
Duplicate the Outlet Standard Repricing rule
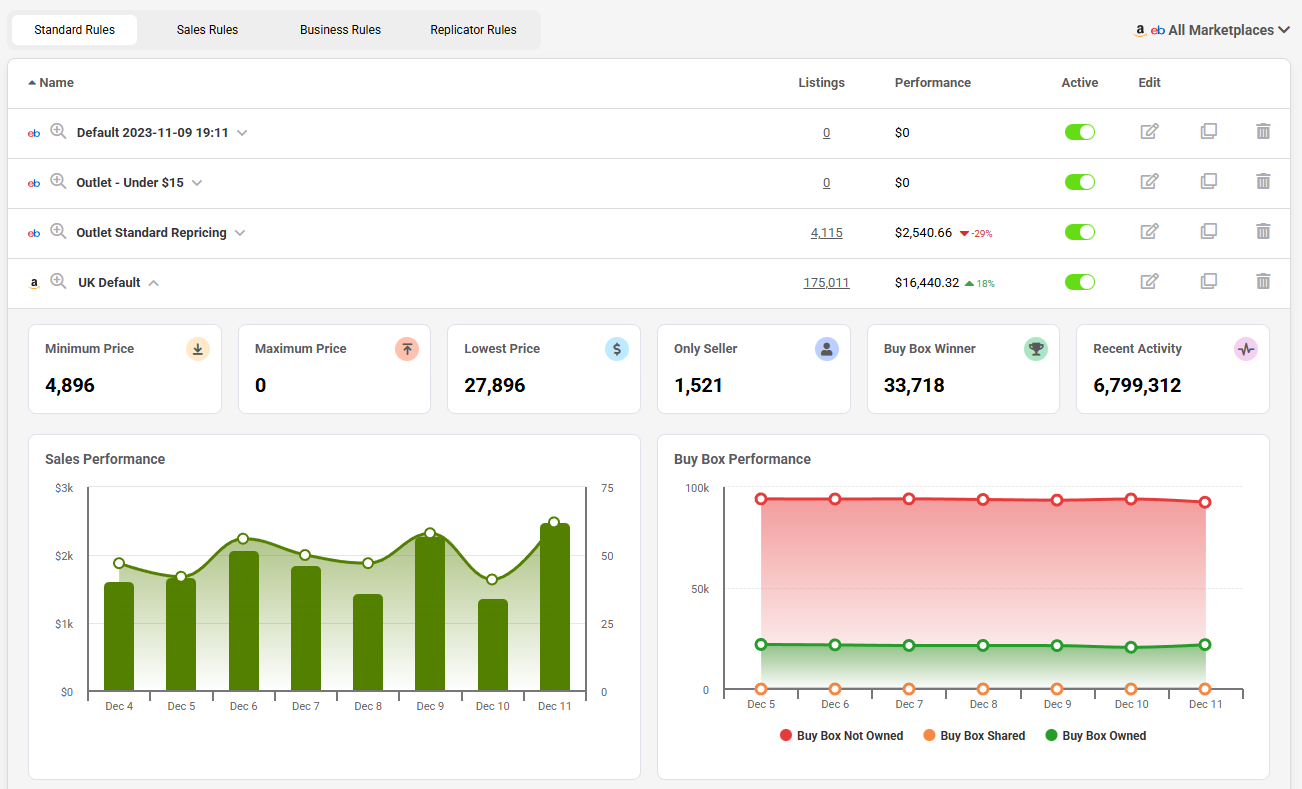(1208, 232)
